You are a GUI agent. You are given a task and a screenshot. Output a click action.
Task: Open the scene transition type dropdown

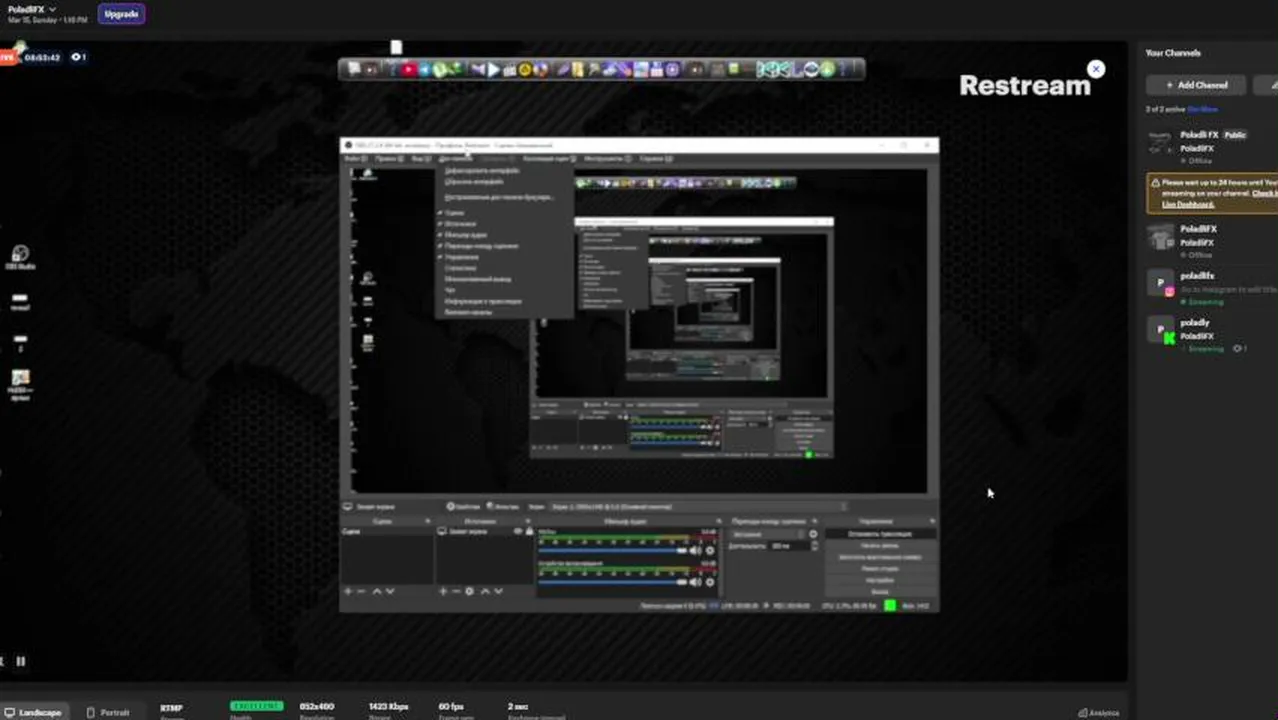[767, 534]
